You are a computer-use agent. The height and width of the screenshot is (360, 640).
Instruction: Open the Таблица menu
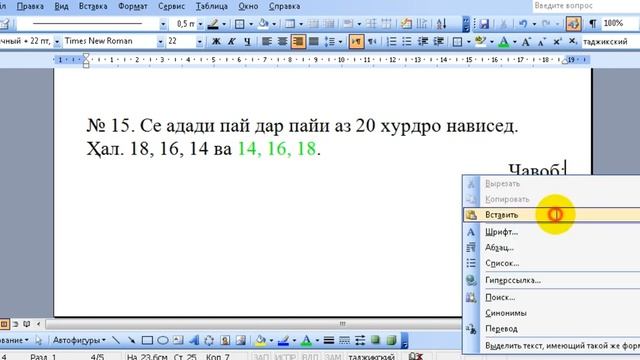tap(211, 6)
